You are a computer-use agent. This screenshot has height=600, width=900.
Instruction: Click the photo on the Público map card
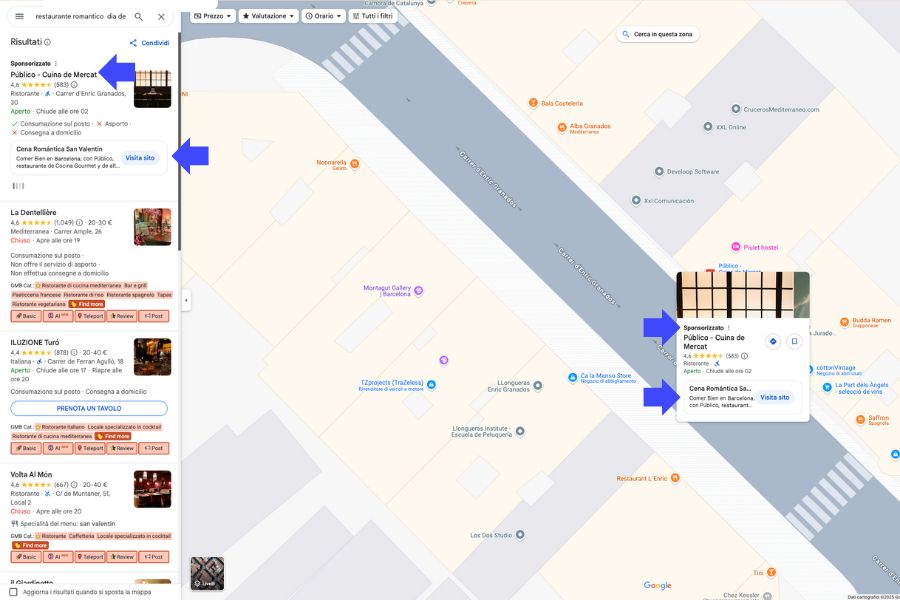pos(743,295)
